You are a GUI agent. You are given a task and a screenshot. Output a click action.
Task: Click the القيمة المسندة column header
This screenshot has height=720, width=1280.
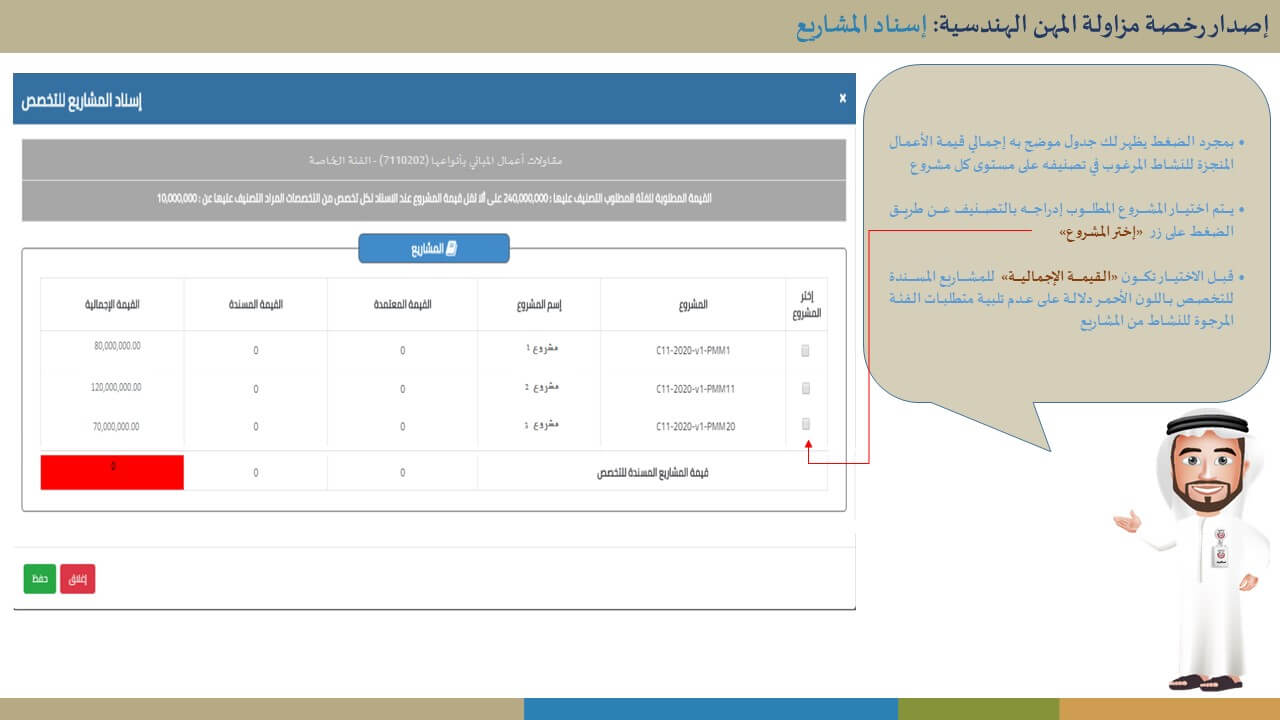point(255,304)
